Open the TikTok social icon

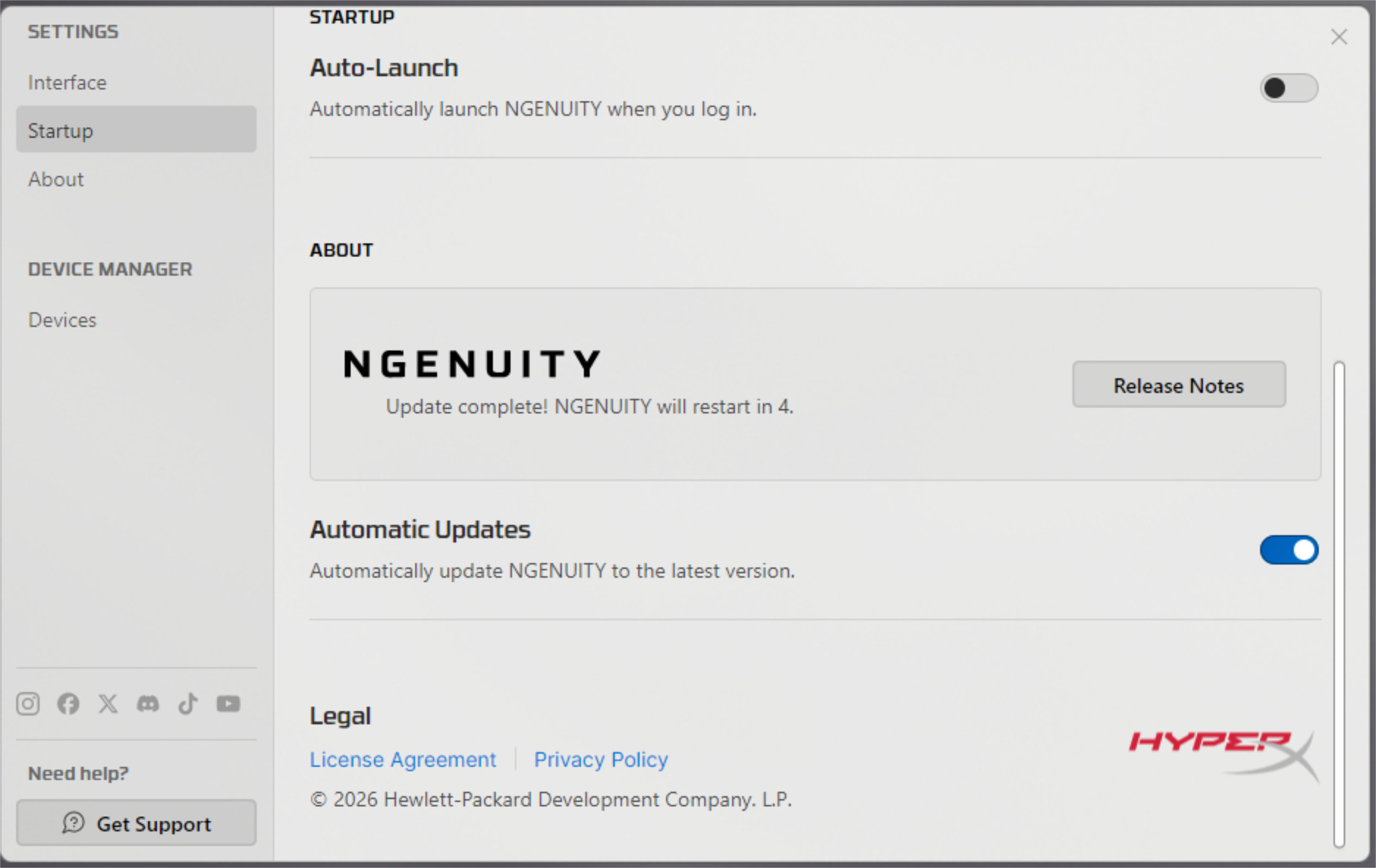[x=188, y=703]
